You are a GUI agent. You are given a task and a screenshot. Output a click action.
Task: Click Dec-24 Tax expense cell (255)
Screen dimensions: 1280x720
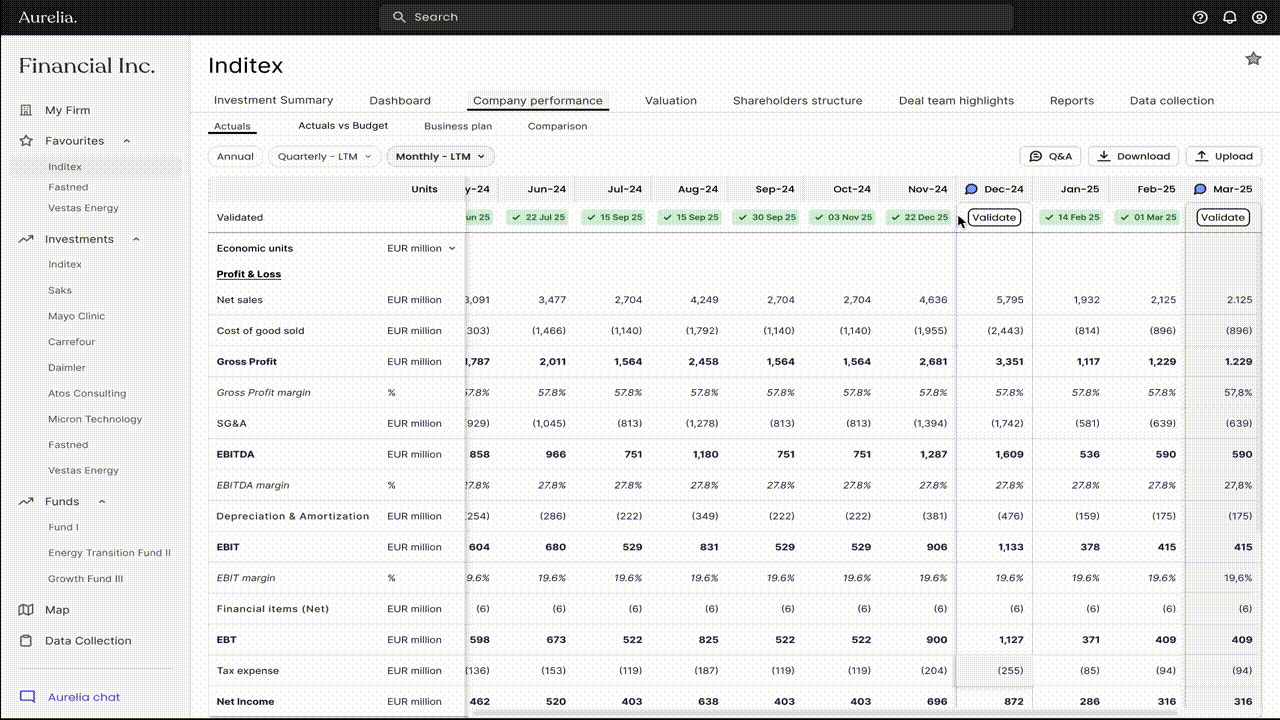(994, 671)
